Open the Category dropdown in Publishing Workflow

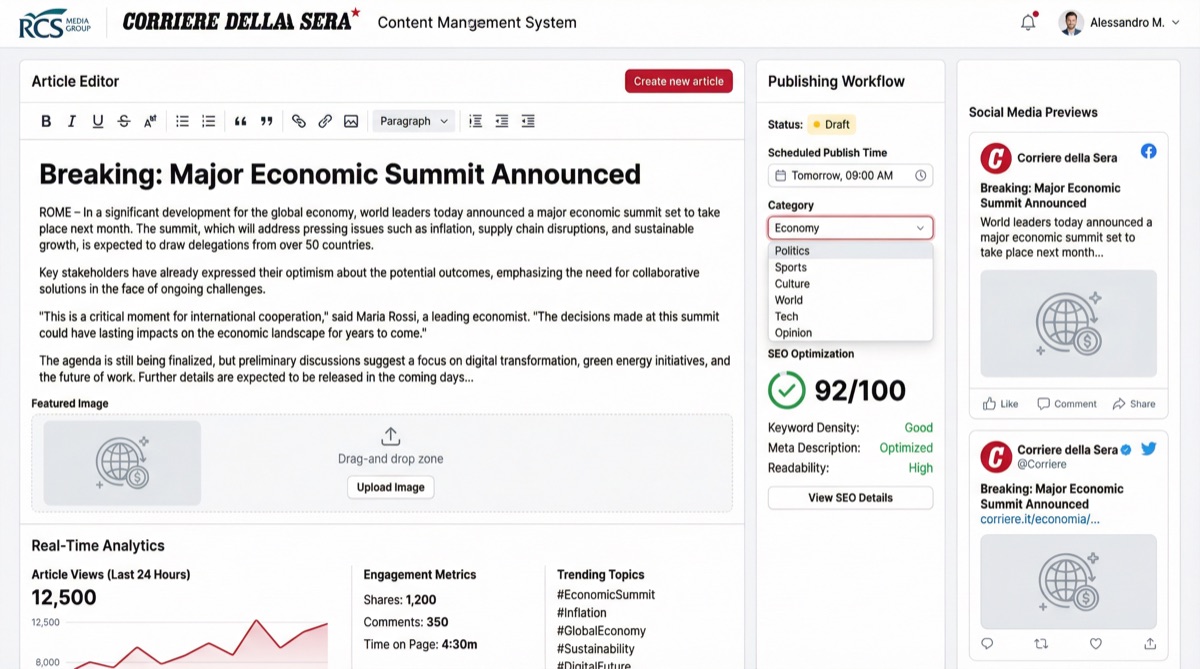849,227
